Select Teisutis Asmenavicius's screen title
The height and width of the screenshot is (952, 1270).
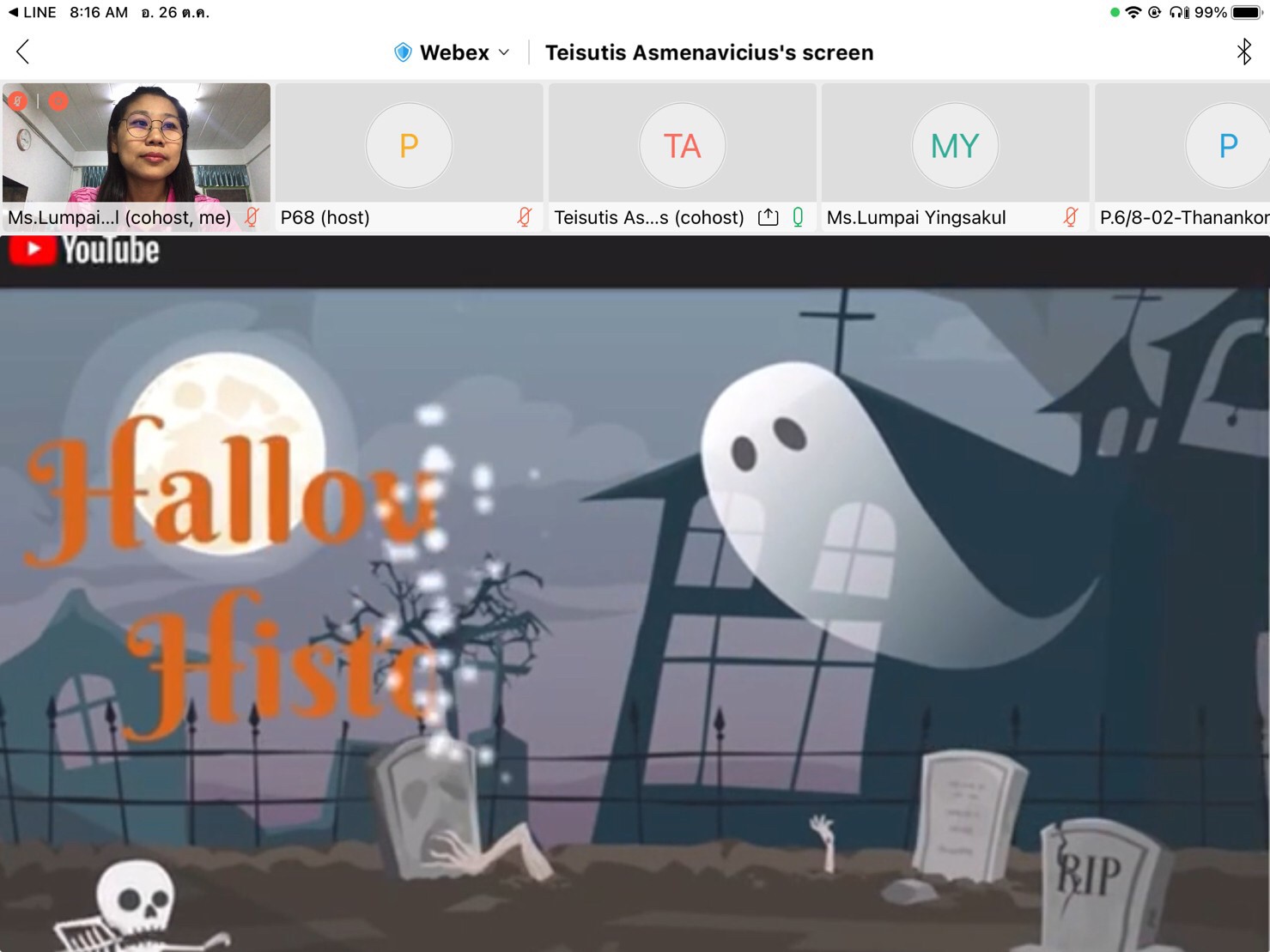tap(709, 52)
